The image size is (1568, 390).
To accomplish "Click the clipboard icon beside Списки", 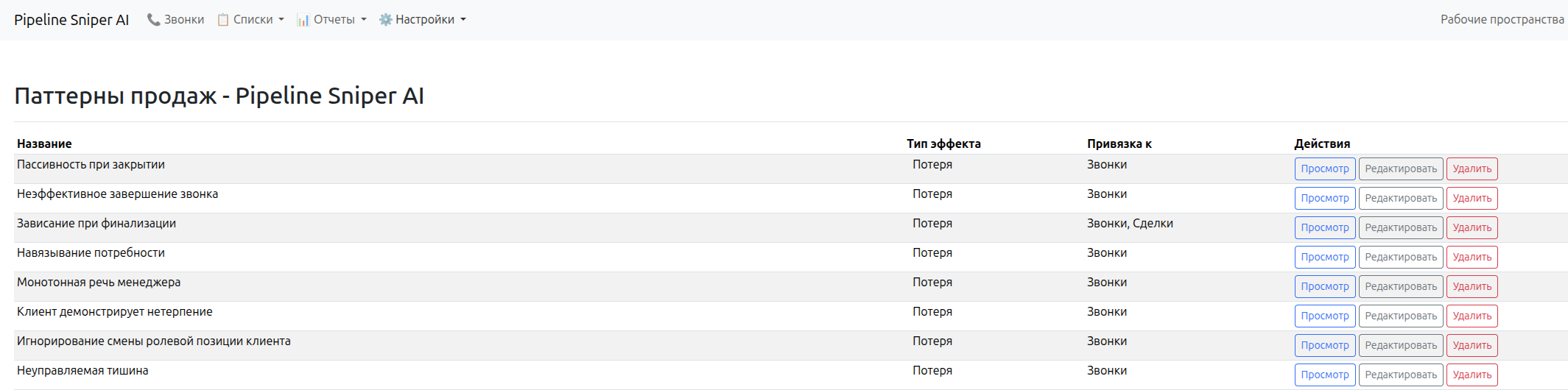I will pyautogui.click(x=223, y=20).
